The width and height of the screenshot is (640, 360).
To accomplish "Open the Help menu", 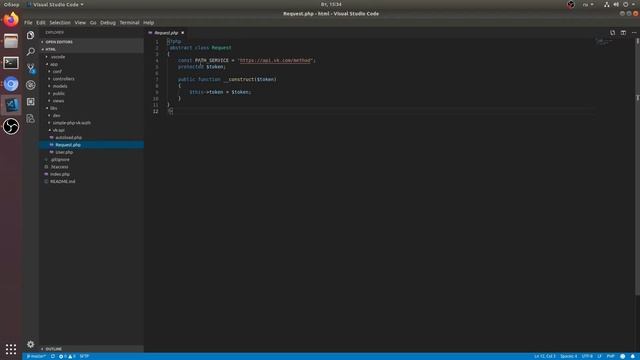I will [149, 23].
